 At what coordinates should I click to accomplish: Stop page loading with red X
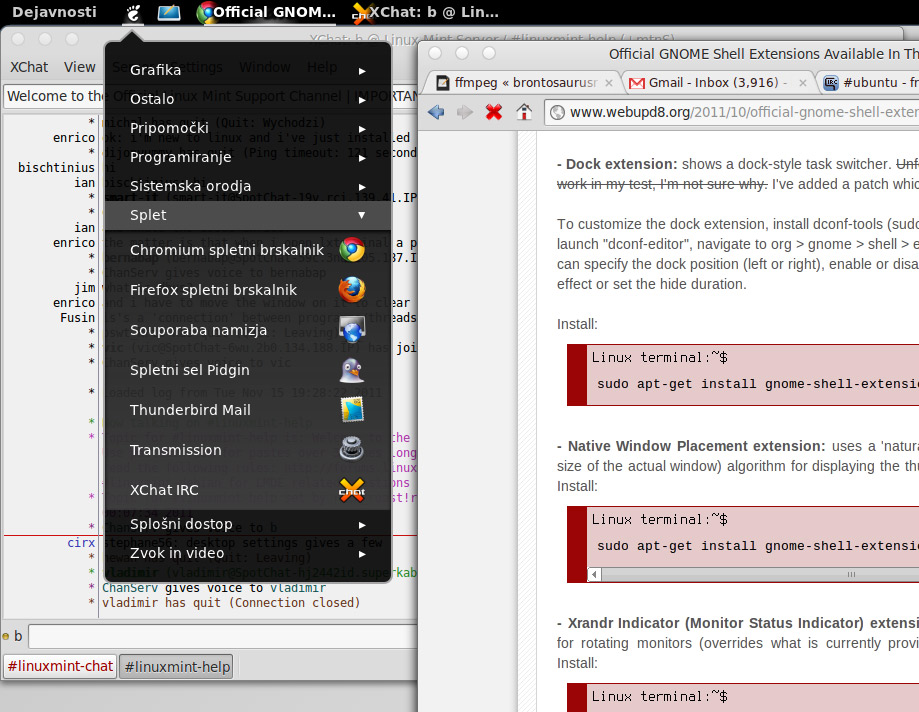click(494, 112)
